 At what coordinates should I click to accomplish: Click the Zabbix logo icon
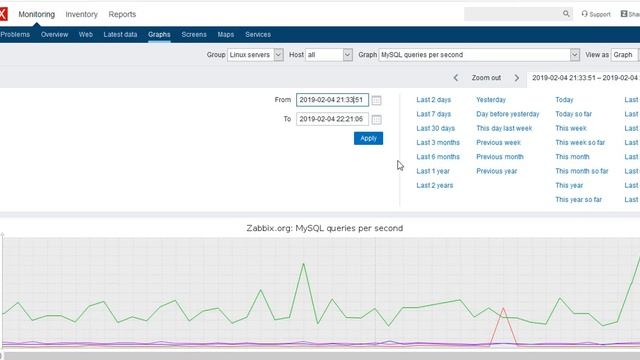(x=3, y=14)
